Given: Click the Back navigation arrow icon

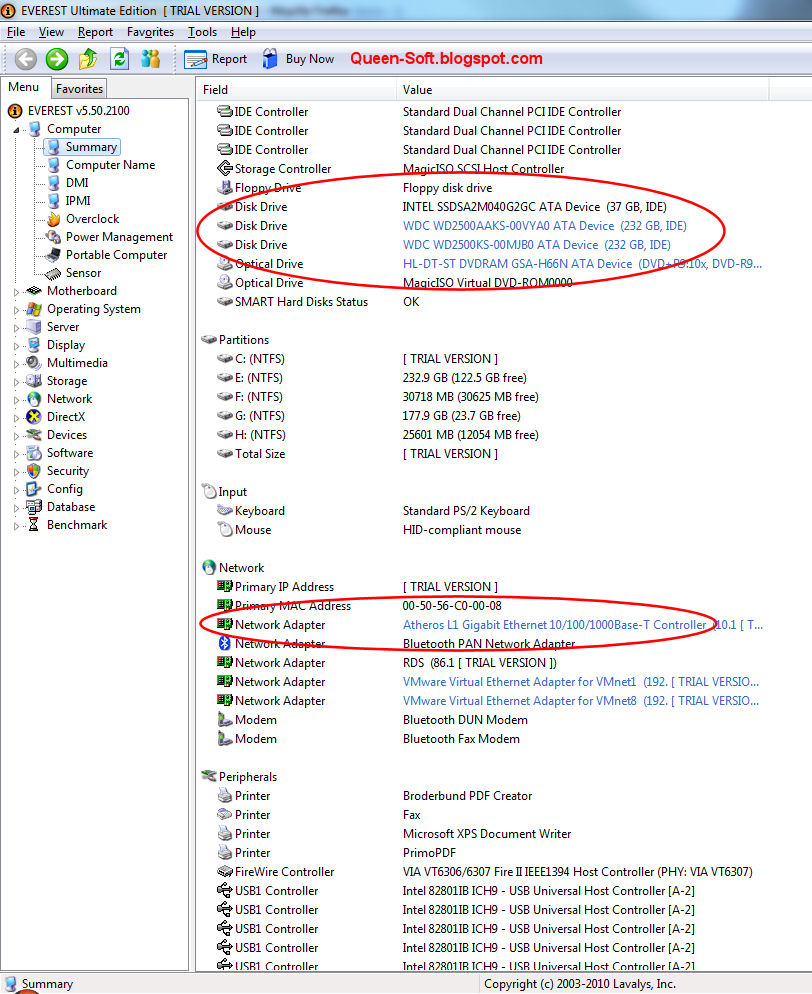Looking at the screenshot, I should pos(26,59).
